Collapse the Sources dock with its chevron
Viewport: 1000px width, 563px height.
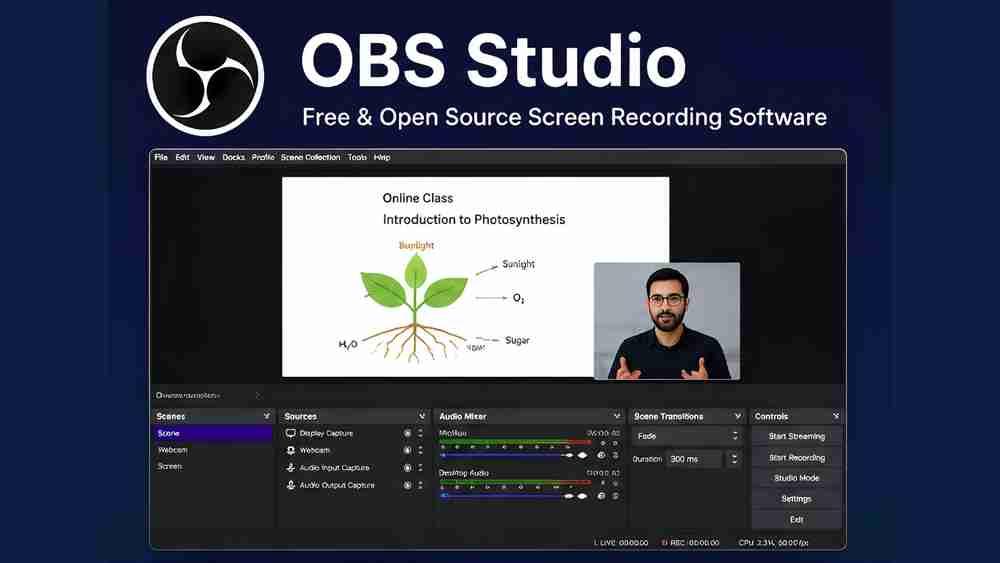tap(422, 416)
